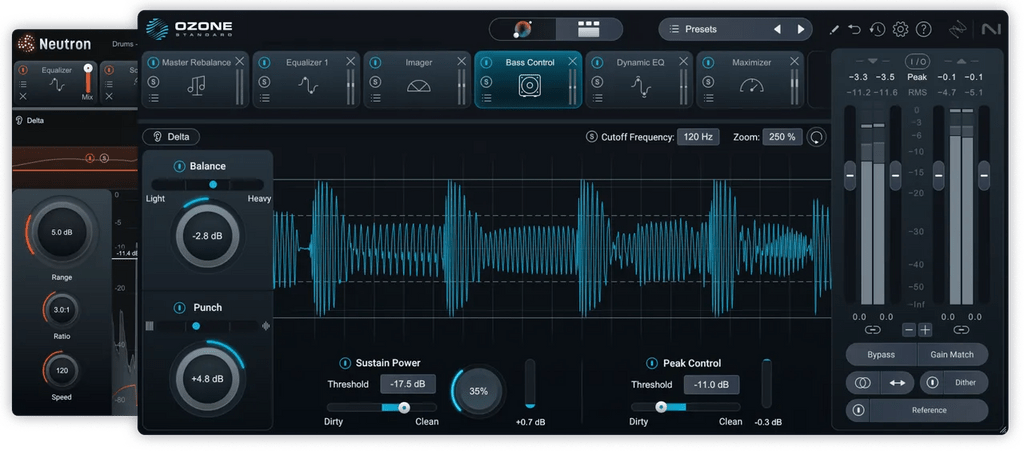Image resolution: width=1024 pixels, height=454 pixels.
Task: Select the Bass Control speaker icon
Action: point(530,86)
